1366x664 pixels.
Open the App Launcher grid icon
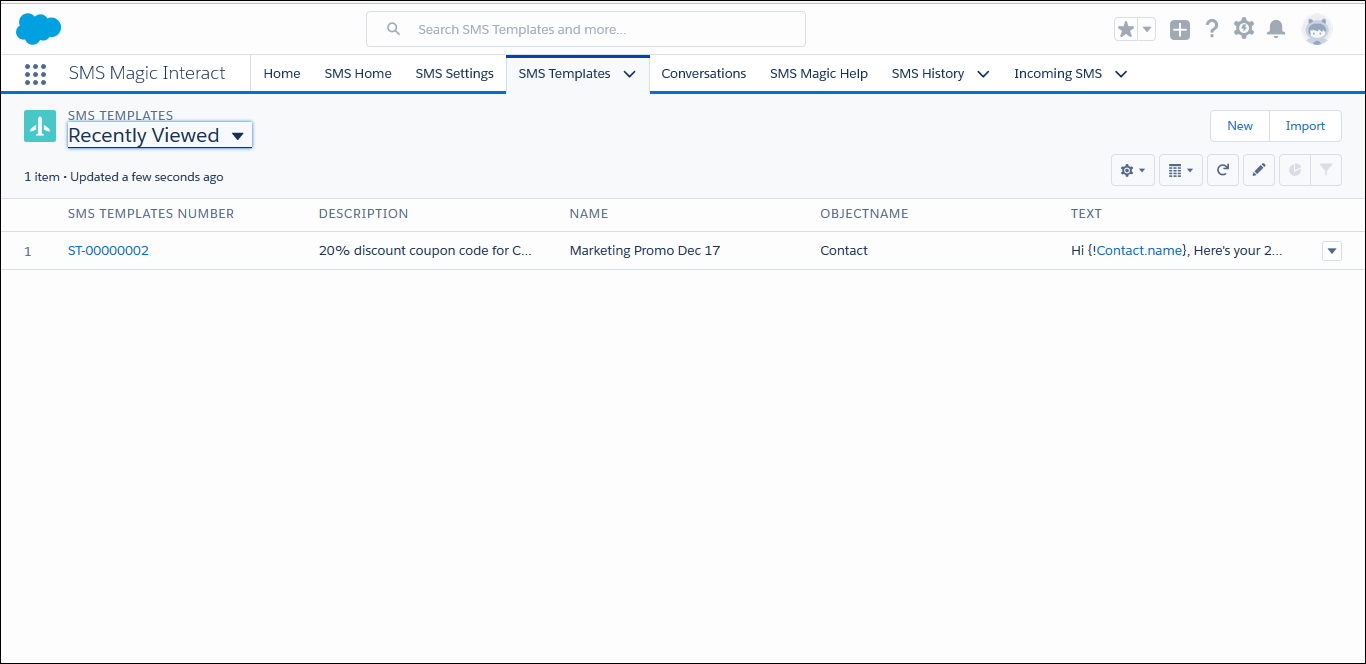[35, 74]
